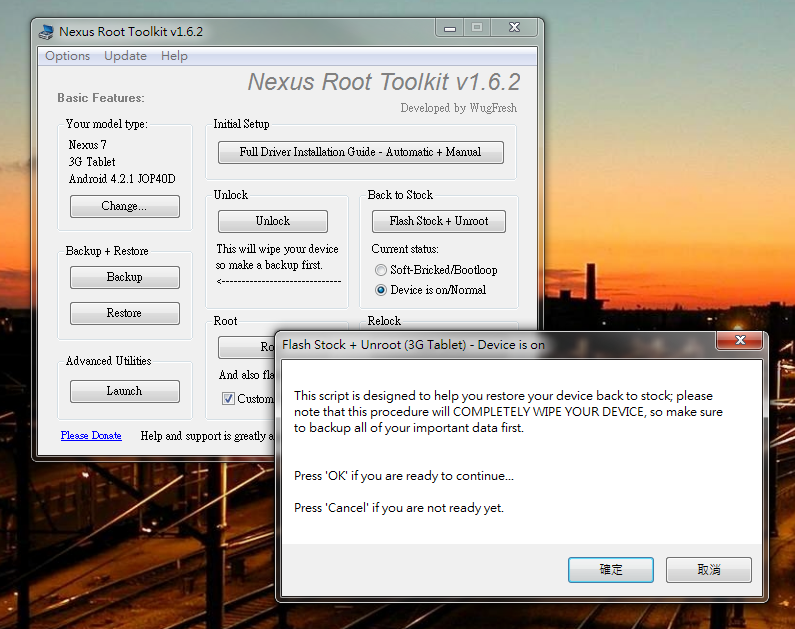Launch the Advanced Utilities

(125, 391)
